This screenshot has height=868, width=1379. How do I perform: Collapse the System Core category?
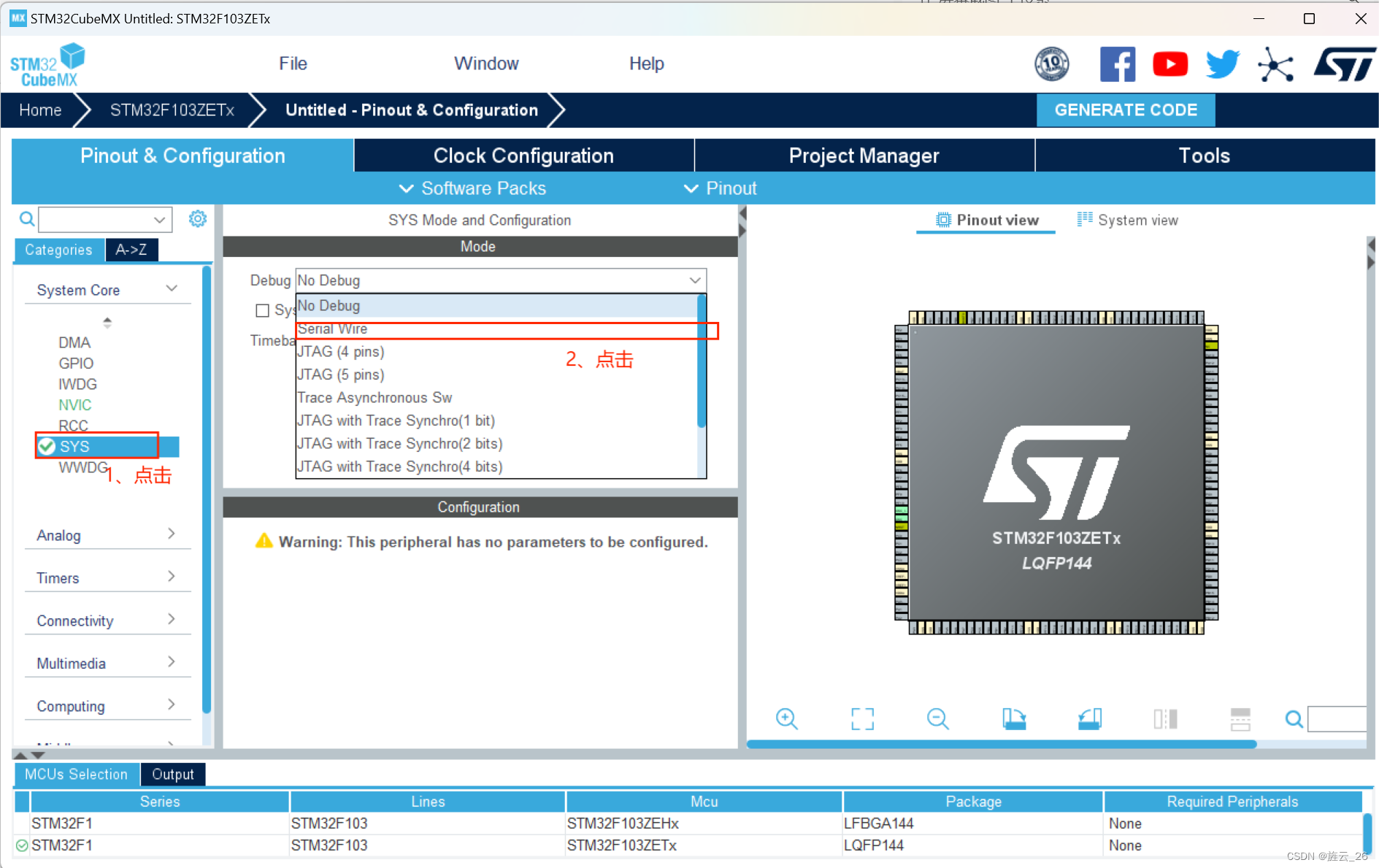107,290
